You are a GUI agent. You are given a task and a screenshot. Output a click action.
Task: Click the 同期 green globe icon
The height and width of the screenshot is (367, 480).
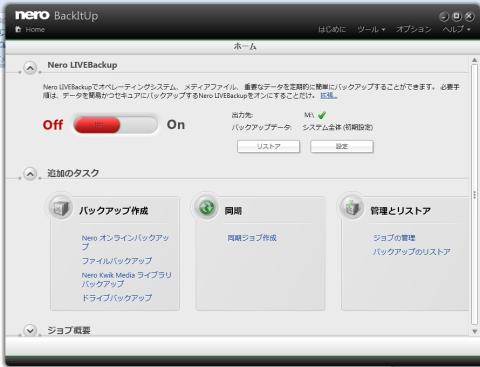[206, 207]
